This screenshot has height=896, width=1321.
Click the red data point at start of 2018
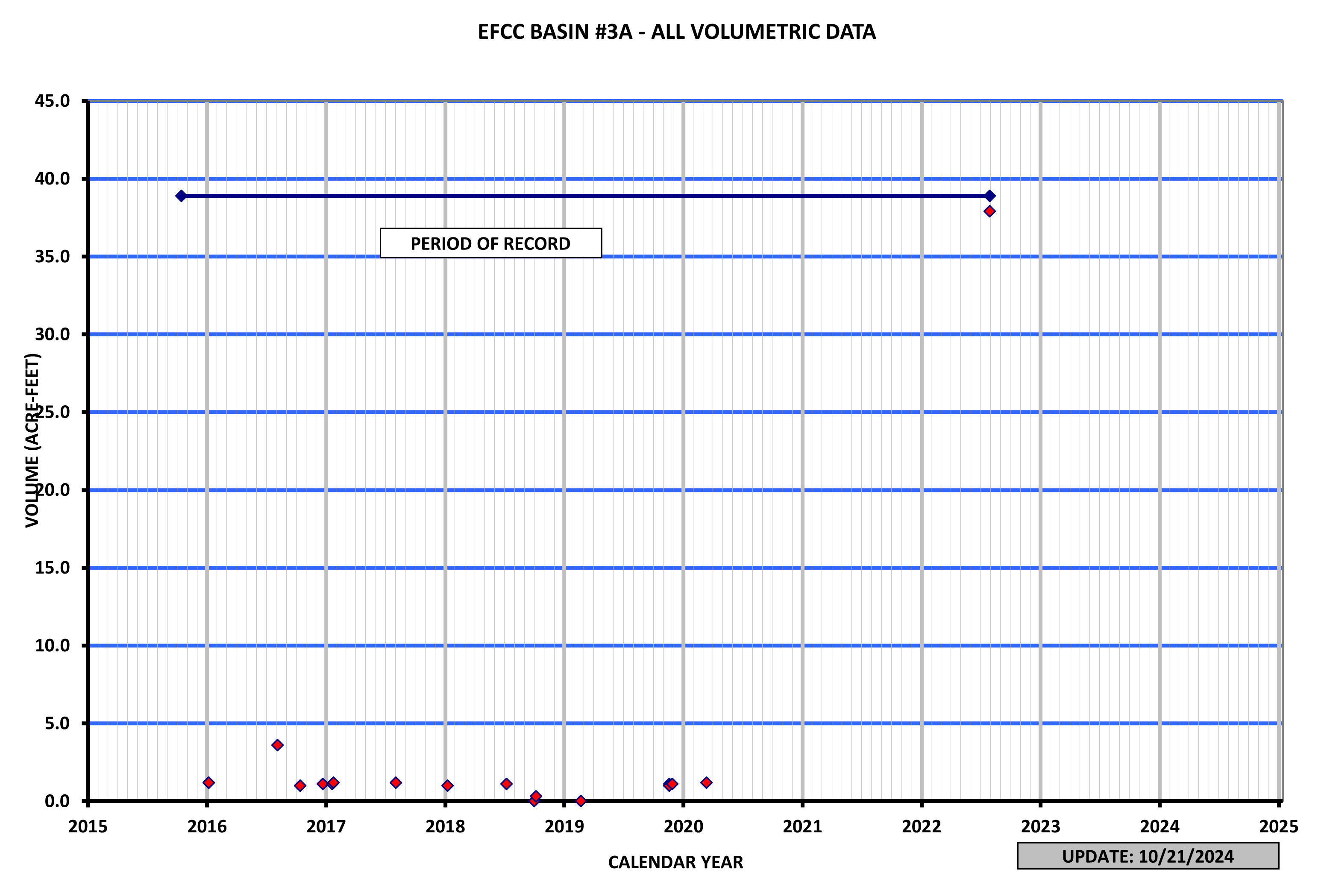point(447,785)
